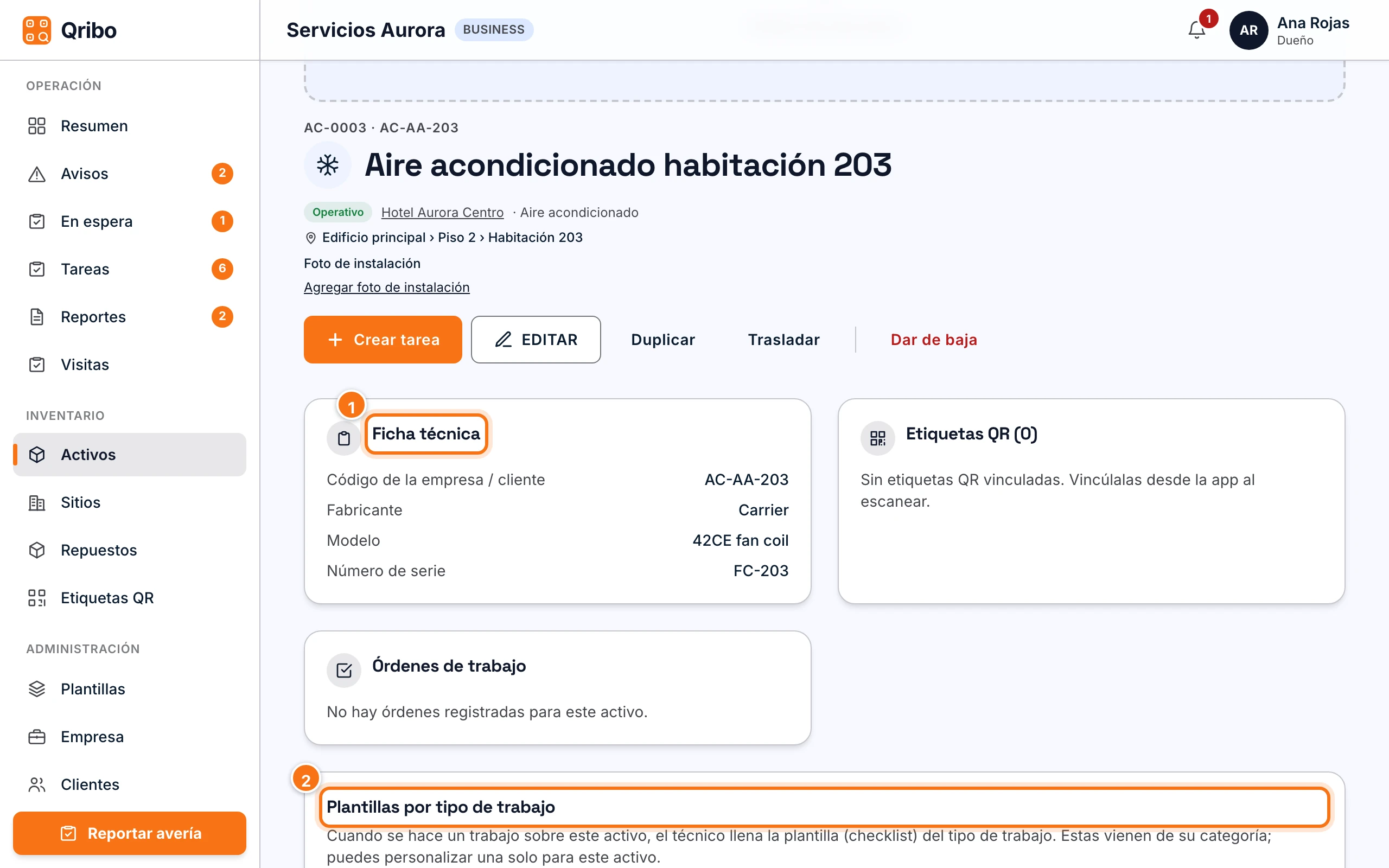Select Activos in the sidebar

coord(130,455)
